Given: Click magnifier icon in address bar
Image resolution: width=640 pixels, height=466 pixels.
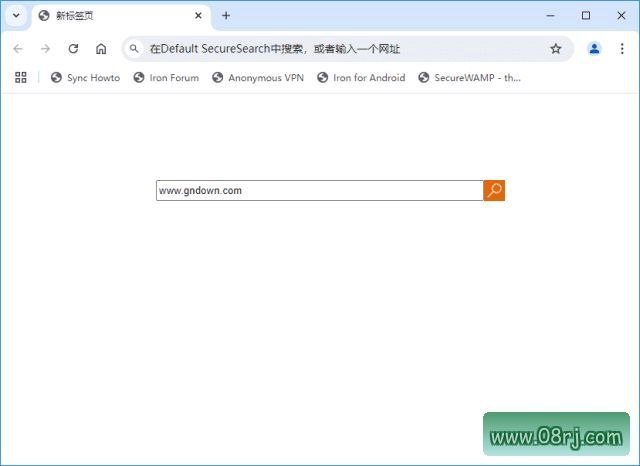Looking at the screenshot, I should pos(134,49).
